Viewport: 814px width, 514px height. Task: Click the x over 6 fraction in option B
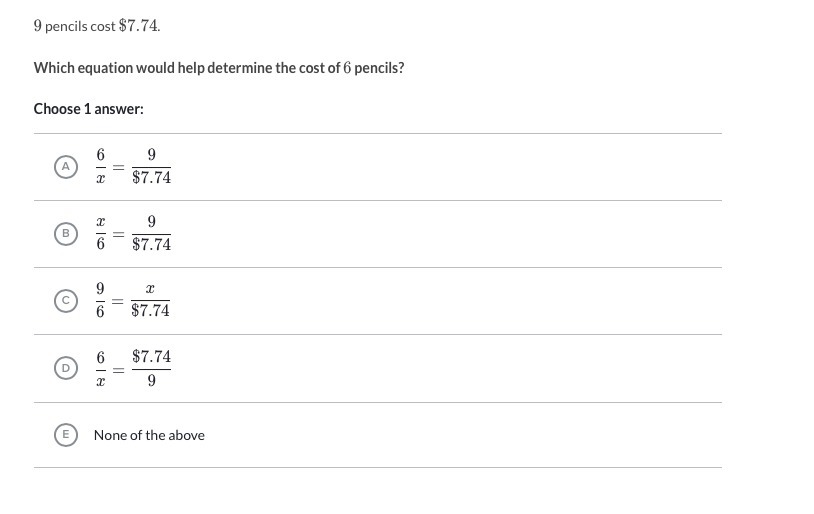(100, 234)
